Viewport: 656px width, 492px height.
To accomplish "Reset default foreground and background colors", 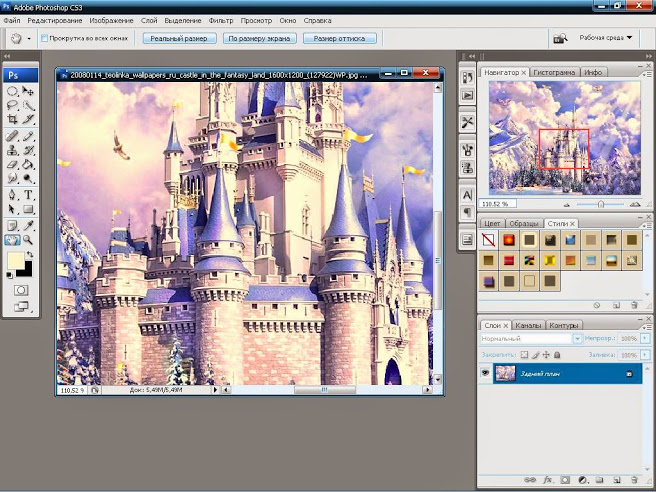I will pos(9,275).
